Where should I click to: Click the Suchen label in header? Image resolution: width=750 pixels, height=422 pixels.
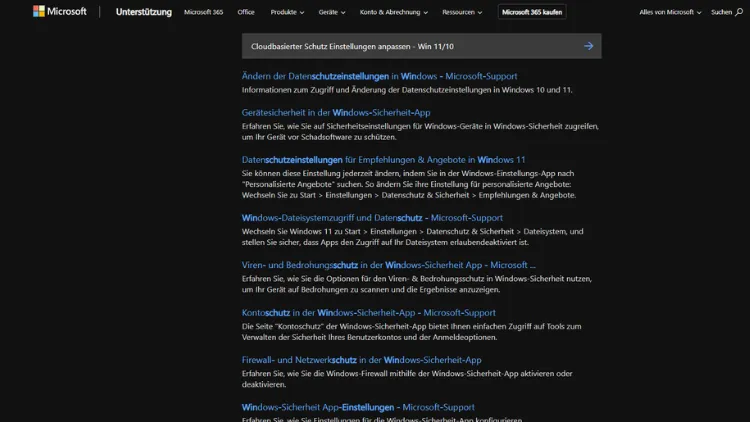[721, 12]
